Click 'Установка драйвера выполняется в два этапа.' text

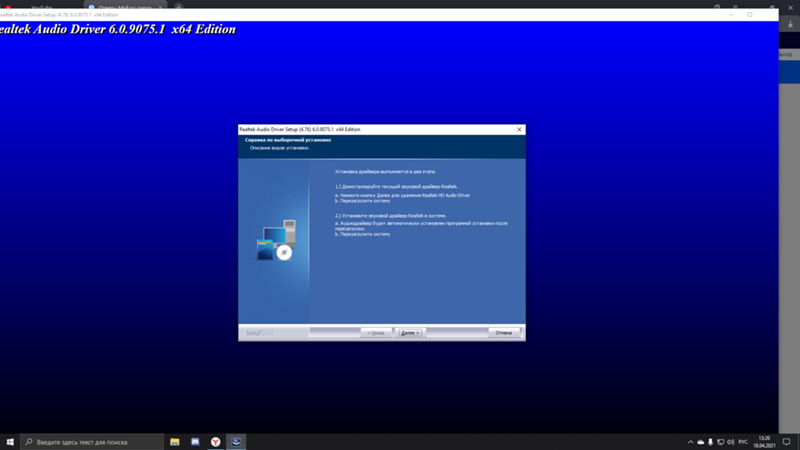(x=385, y=172)
